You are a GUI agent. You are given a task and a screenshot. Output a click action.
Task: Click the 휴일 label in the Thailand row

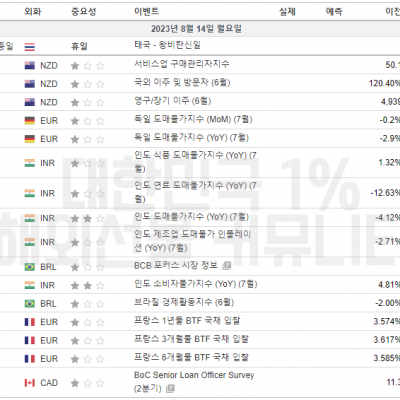tap(79, 46)
